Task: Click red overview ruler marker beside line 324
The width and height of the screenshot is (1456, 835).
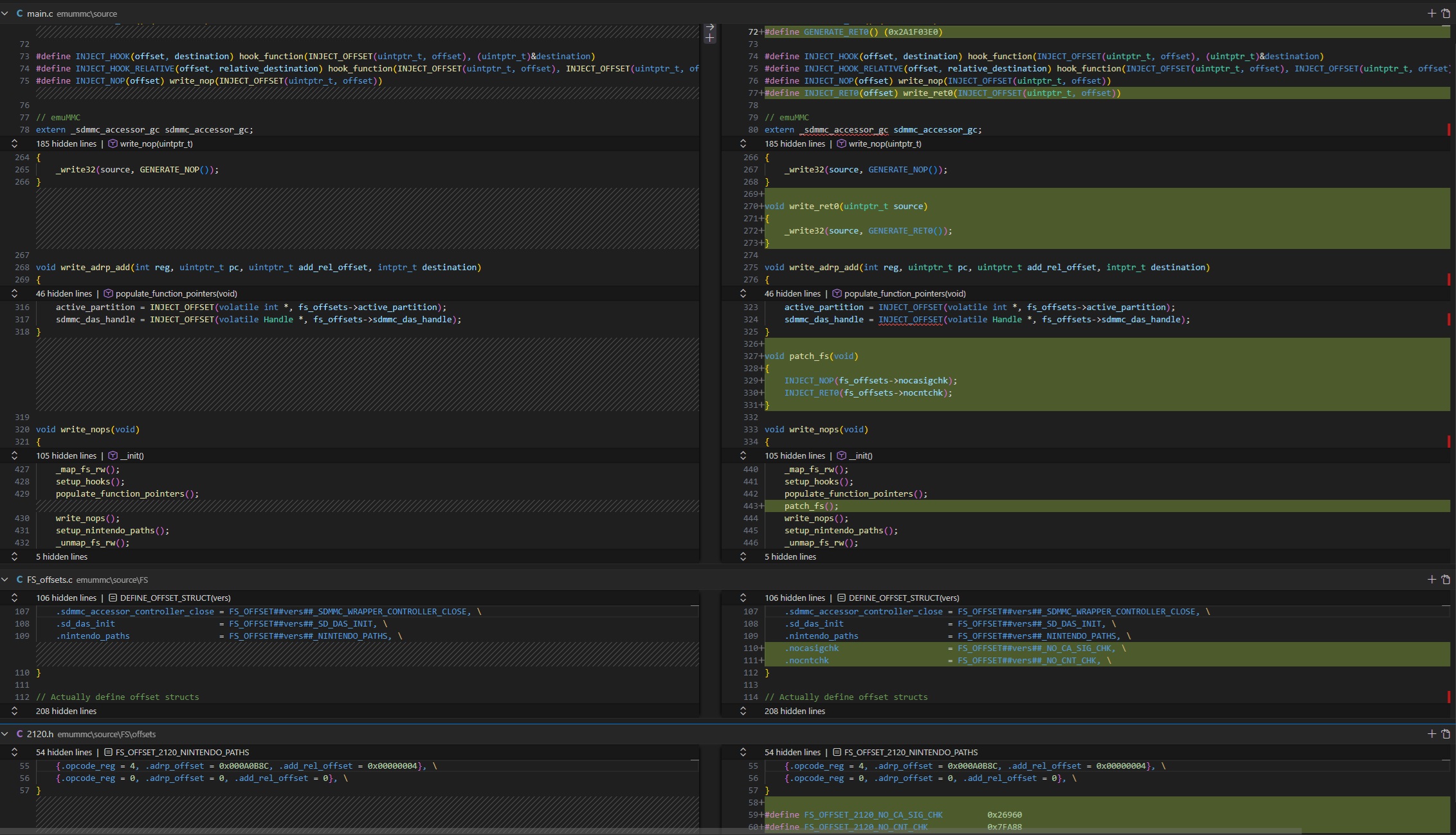Action: coord(1448,319)
